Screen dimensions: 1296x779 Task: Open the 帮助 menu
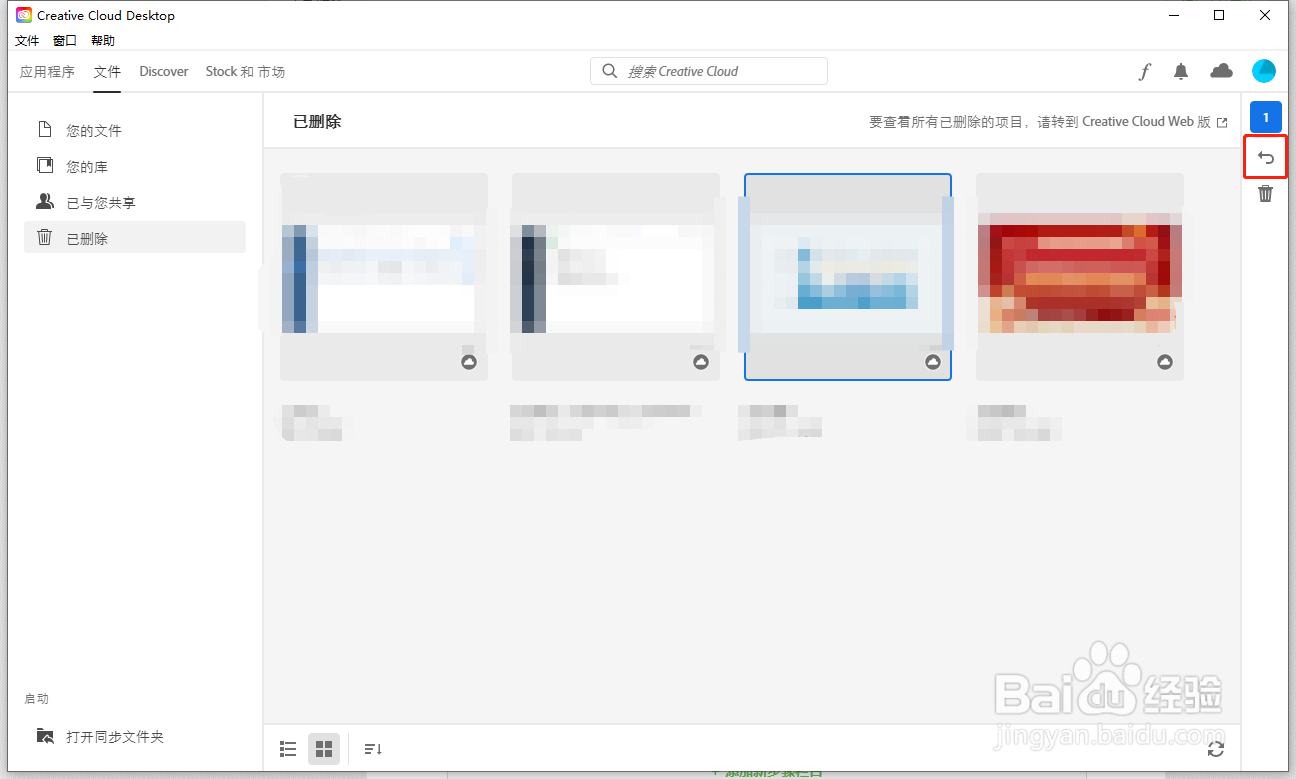(103, 41)
